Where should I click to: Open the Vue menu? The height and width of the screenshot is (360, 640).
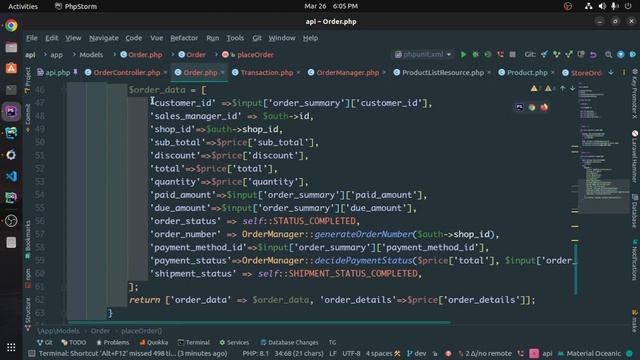point(156,38)
